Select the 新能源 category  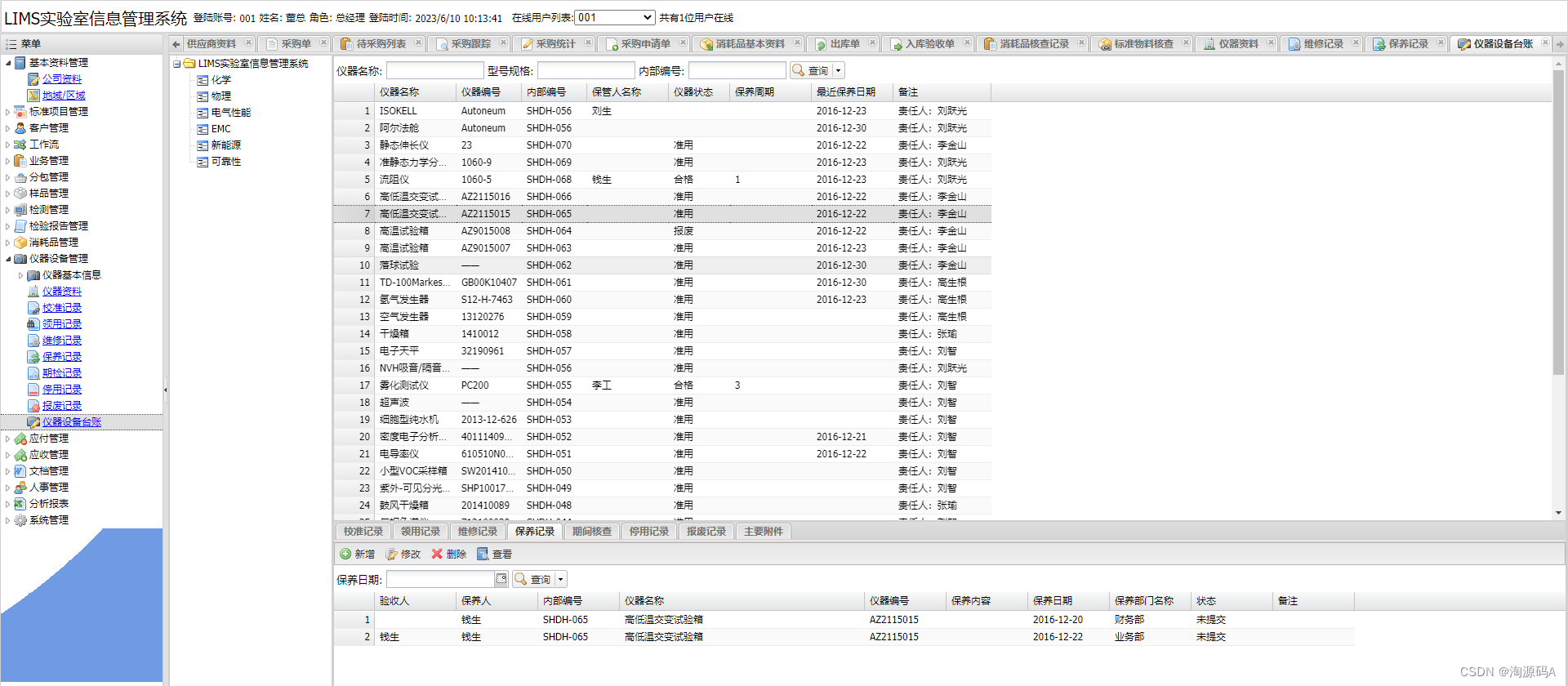226,145
